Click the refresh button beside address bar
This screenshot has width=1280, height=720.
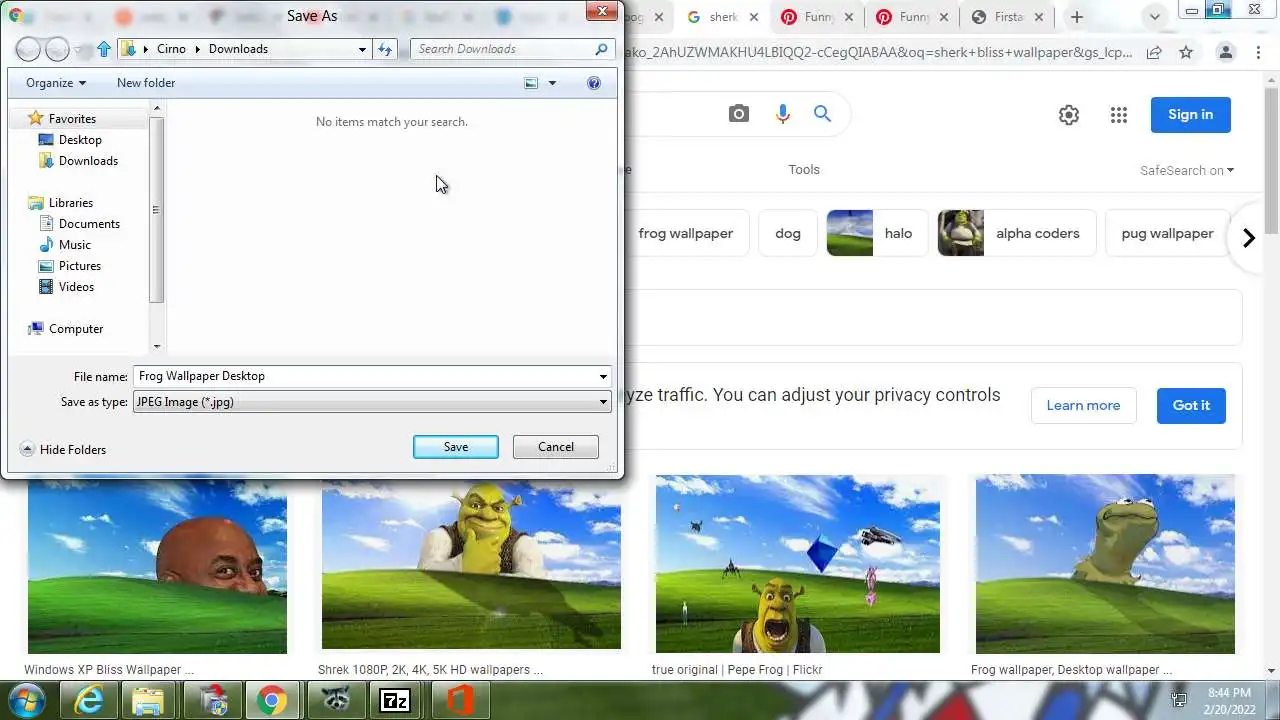click(x=385, y=49)
